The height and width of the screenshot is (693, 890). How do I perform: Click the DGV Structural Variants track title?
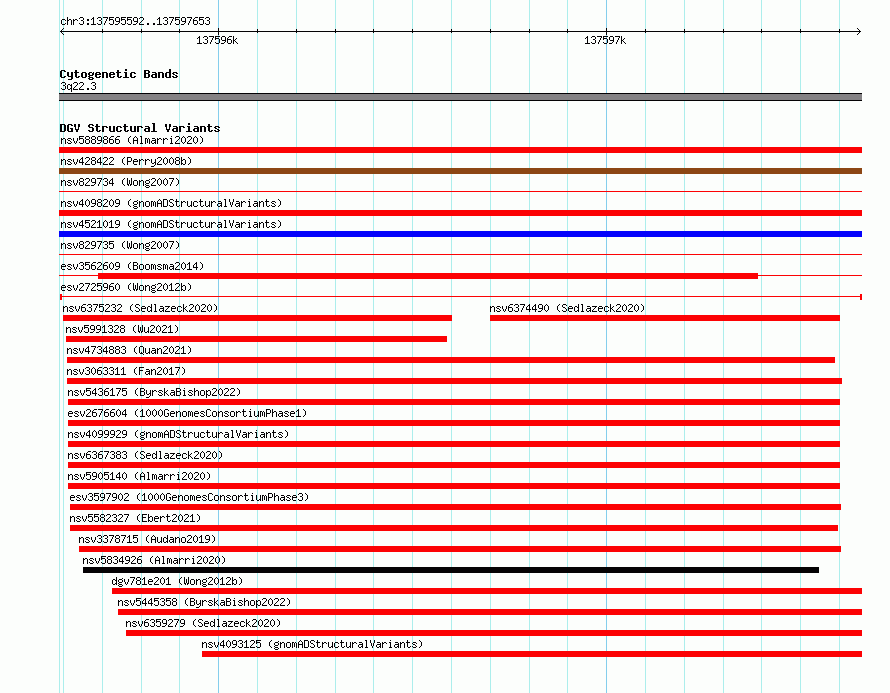tap(140, 128)
